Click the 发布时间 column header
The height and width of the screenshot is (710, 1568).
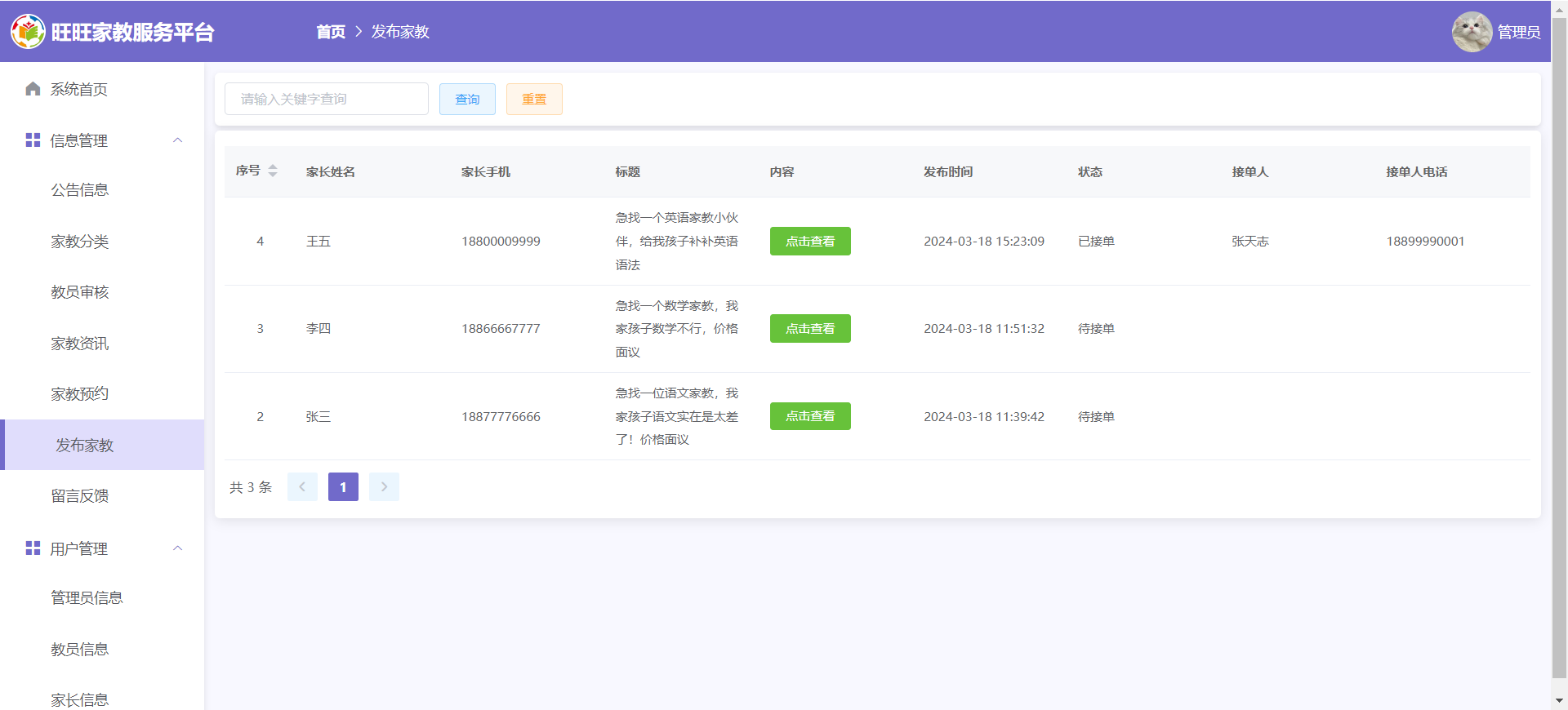pos(948,171)
